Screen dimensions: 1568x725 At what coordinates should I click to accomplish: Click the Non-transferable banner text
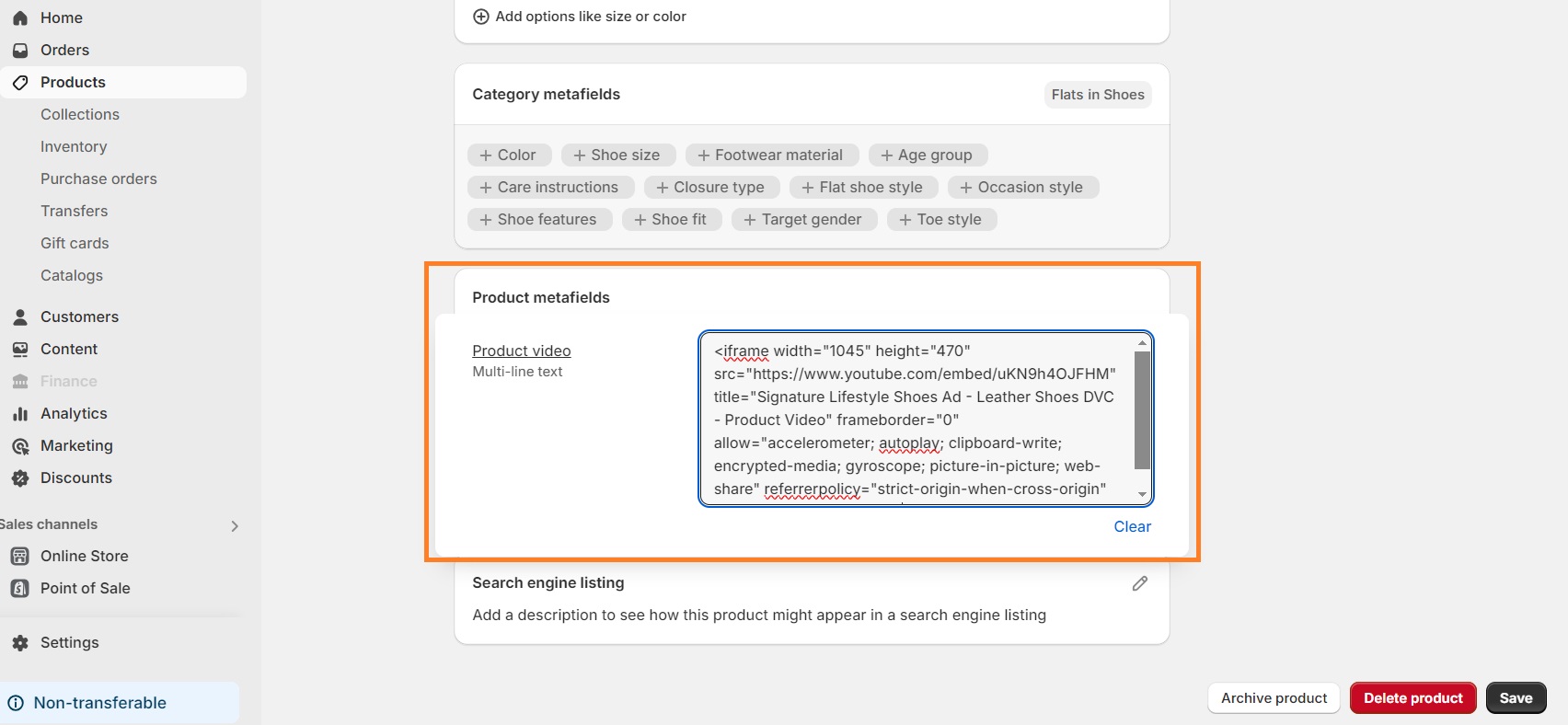pos(100,703)
